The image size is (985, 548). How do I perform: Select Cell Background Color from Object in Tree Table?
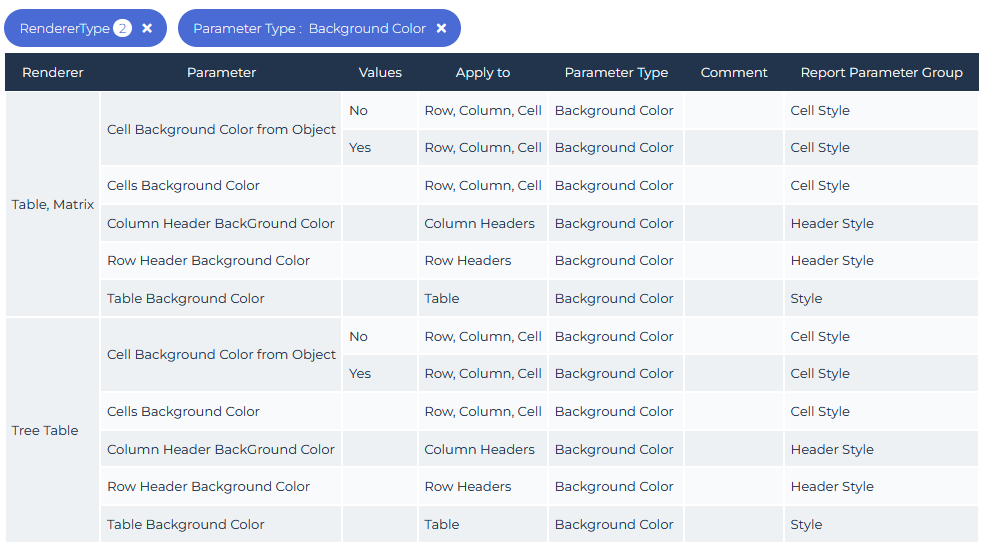pyautogui.click(x=221, y=355)
